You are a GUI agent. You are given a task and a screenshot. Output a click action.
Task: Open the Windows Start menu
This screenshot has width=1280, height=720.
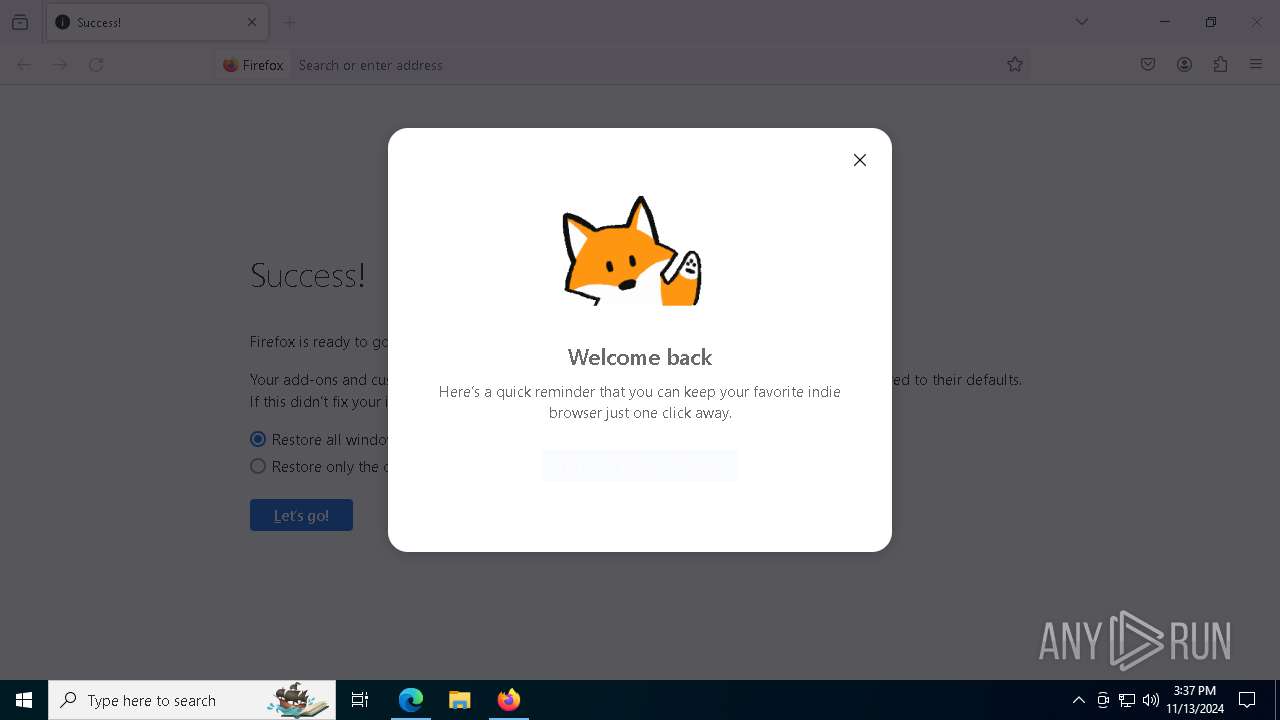(24, 700)
